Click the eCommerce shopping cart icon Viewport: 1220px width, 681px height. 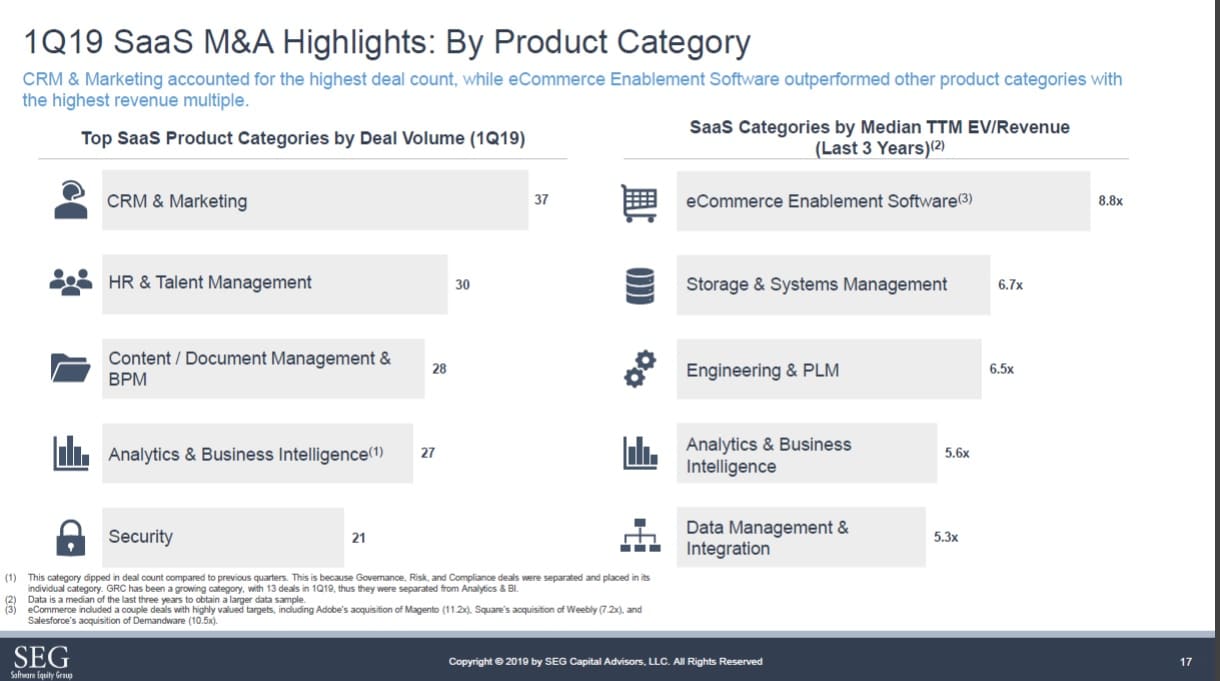pos(640,201)
